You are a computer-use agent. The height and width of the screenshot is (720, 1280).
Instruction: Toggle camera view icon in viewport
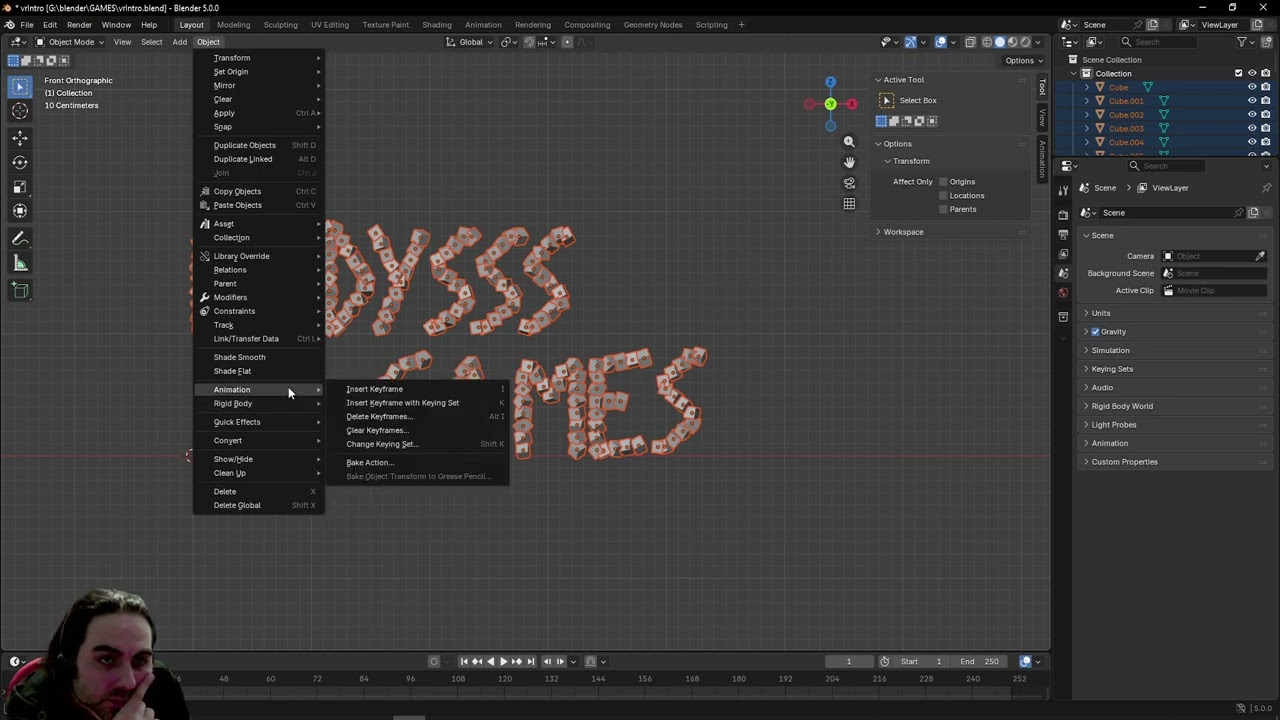pyautogui.click(x=849, y=183)
